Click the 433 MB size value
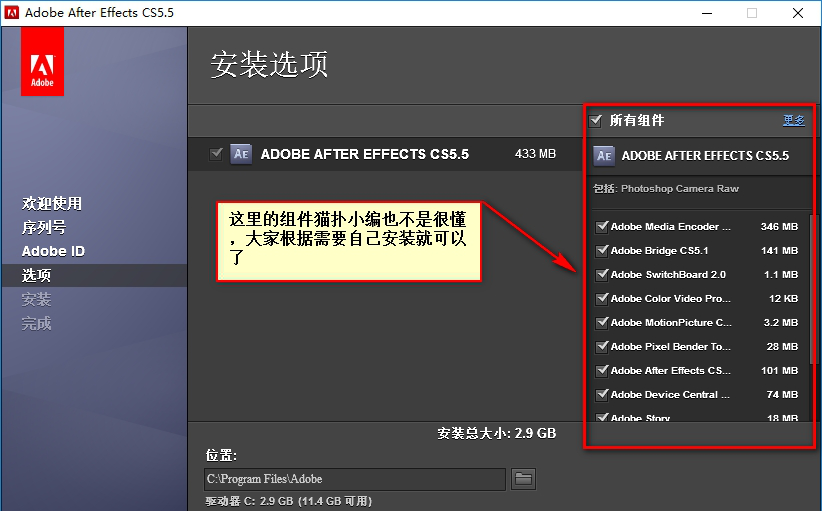This screenshot has height=531, width=822. pos(535,154)
